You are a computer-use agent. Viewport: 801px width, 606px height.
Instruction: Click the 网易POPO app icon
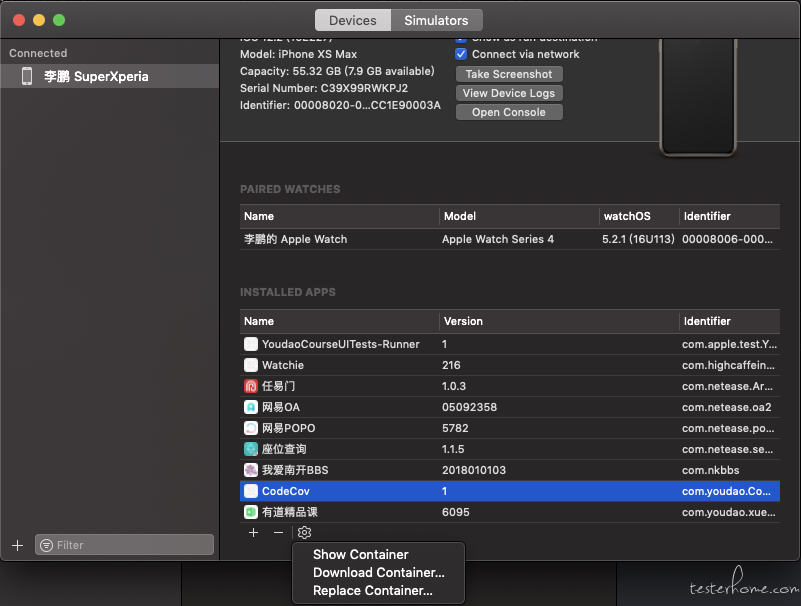(251, 428)
